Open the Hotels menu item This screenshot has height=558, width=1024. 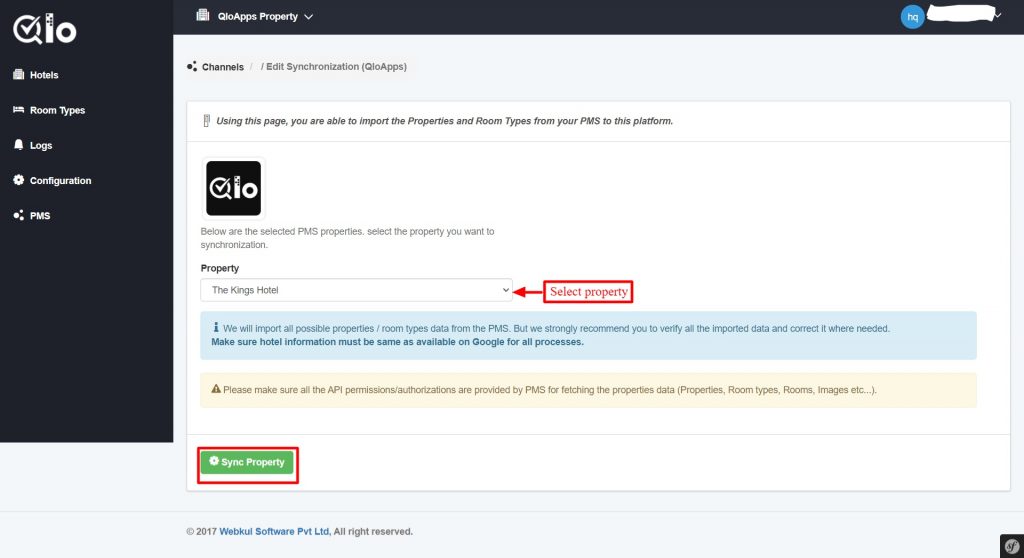tap(44, 75)
